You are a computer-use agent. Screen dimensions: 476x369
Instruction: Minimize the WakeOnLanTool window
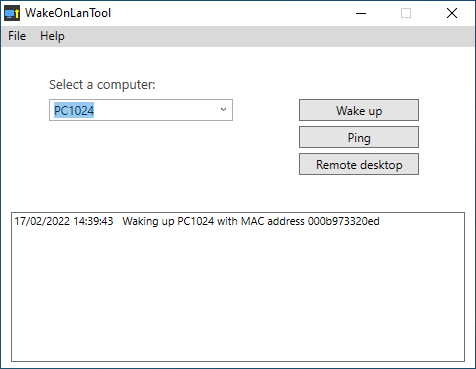[361, 13]
